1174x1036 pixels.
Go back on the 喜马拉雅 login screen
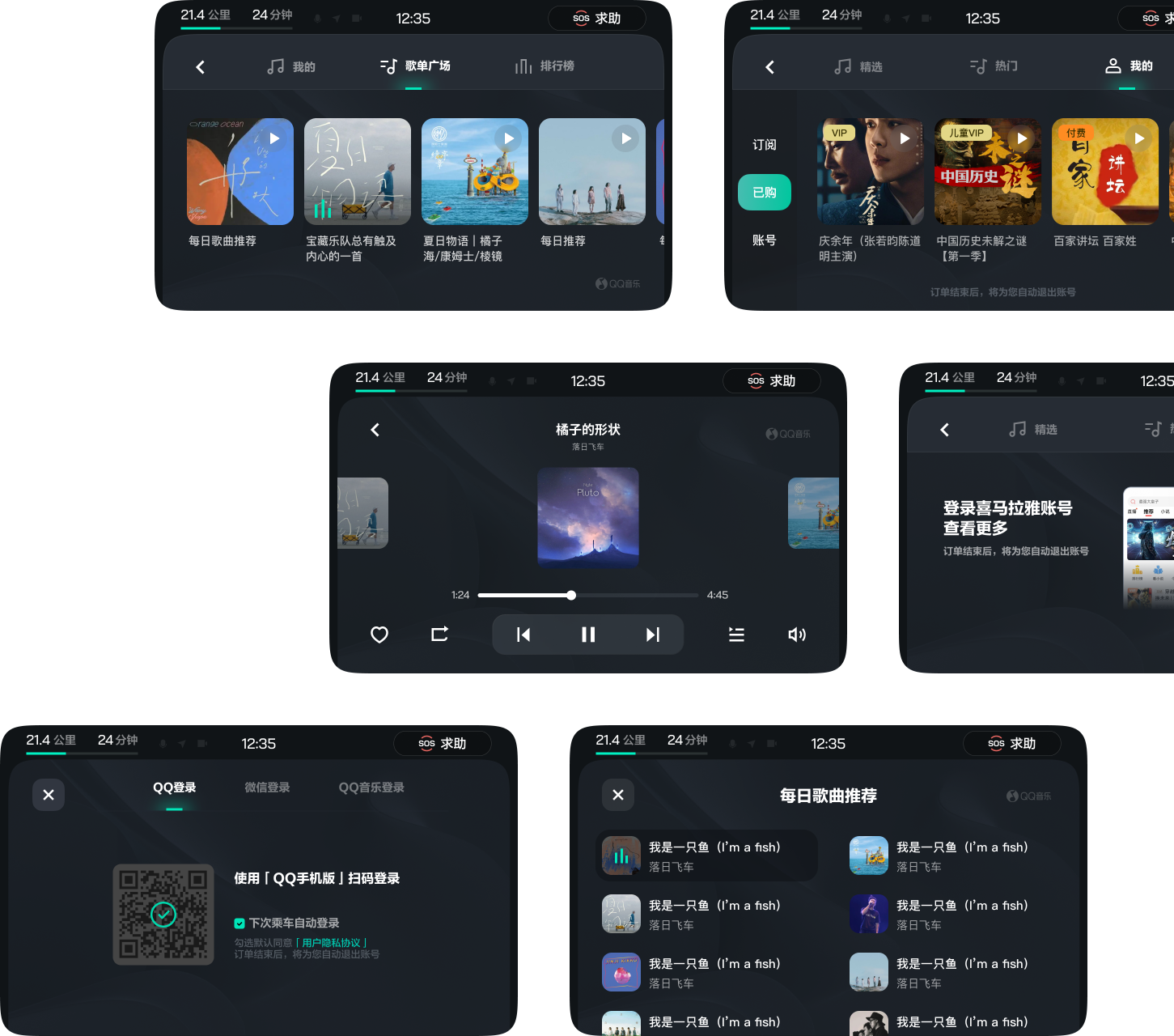[944, 430]
